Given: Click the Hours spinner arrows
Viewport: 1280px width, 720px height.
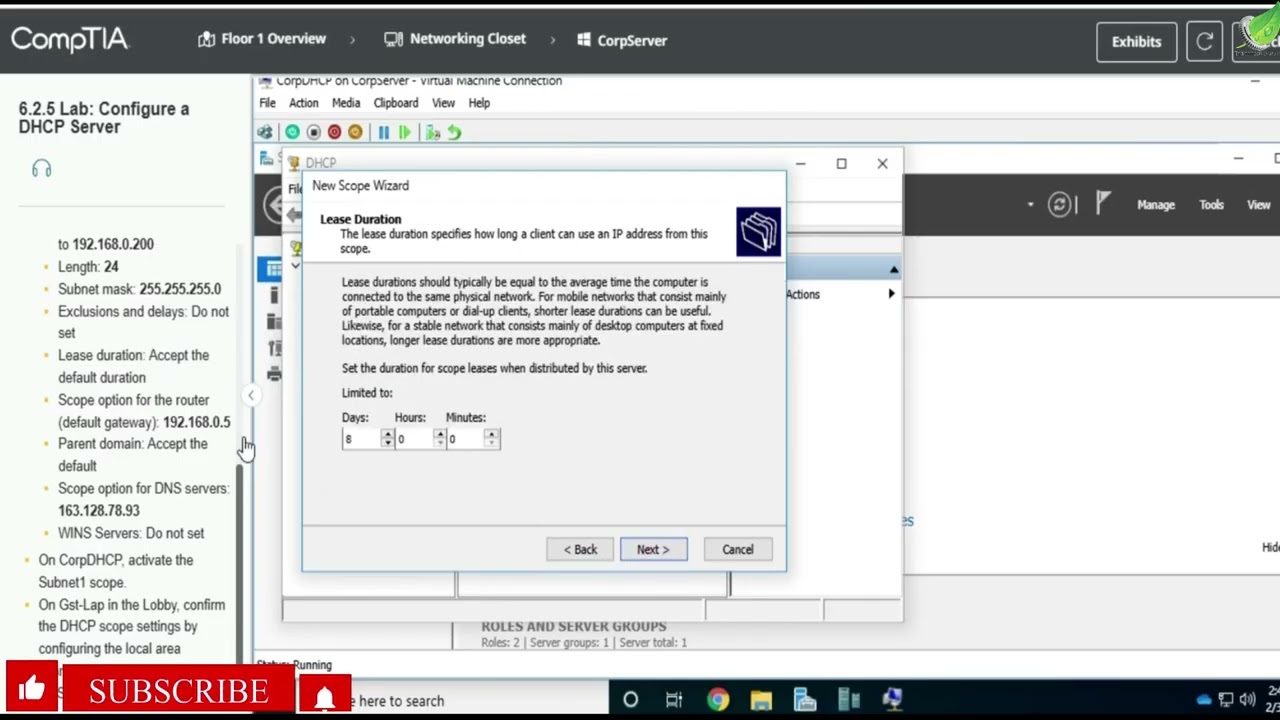Looking at the screenshot, I should 439,438.
